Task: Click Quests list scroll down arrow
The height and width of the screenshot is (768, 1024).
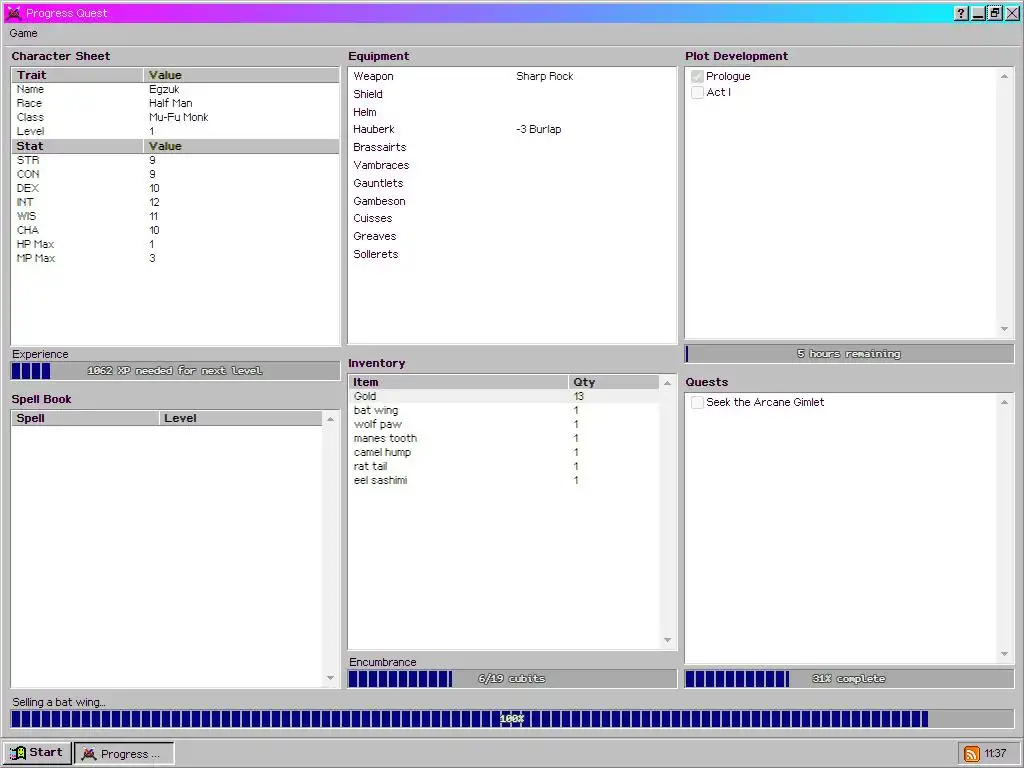Action: click(1004, 654)
